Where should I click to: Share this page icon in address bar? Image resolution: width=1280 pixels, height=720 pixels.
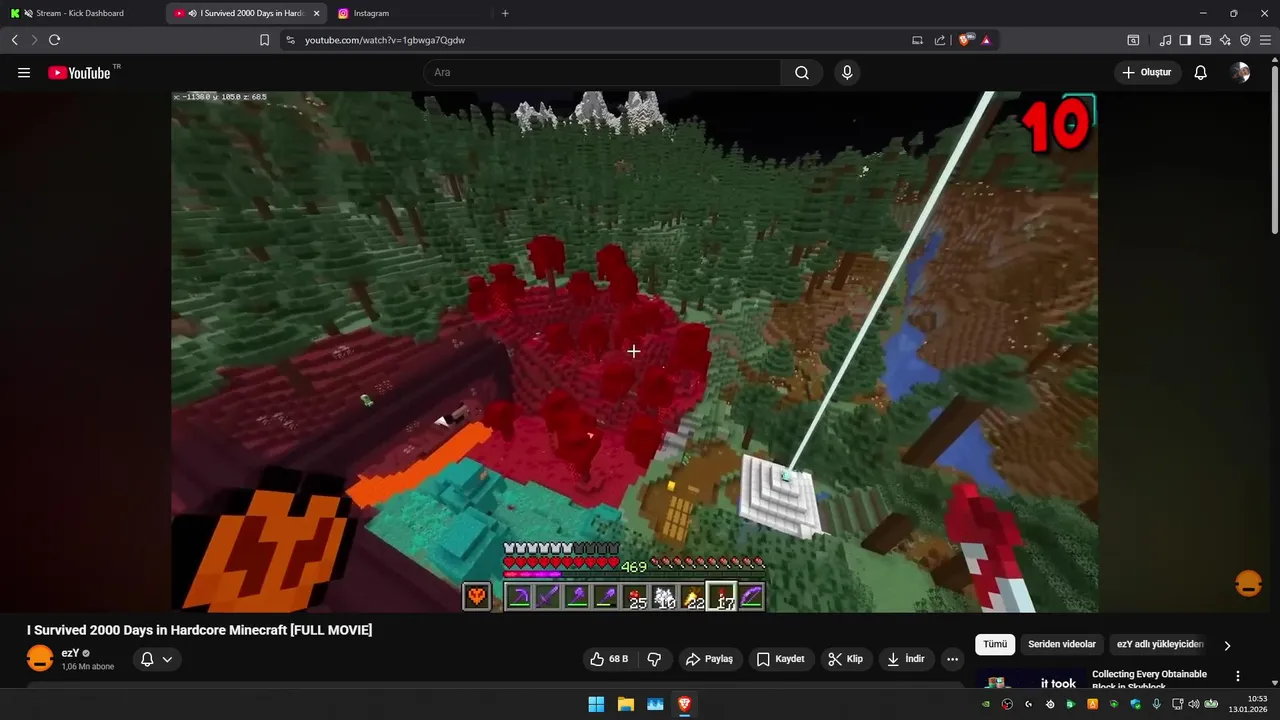click(940, 40)
